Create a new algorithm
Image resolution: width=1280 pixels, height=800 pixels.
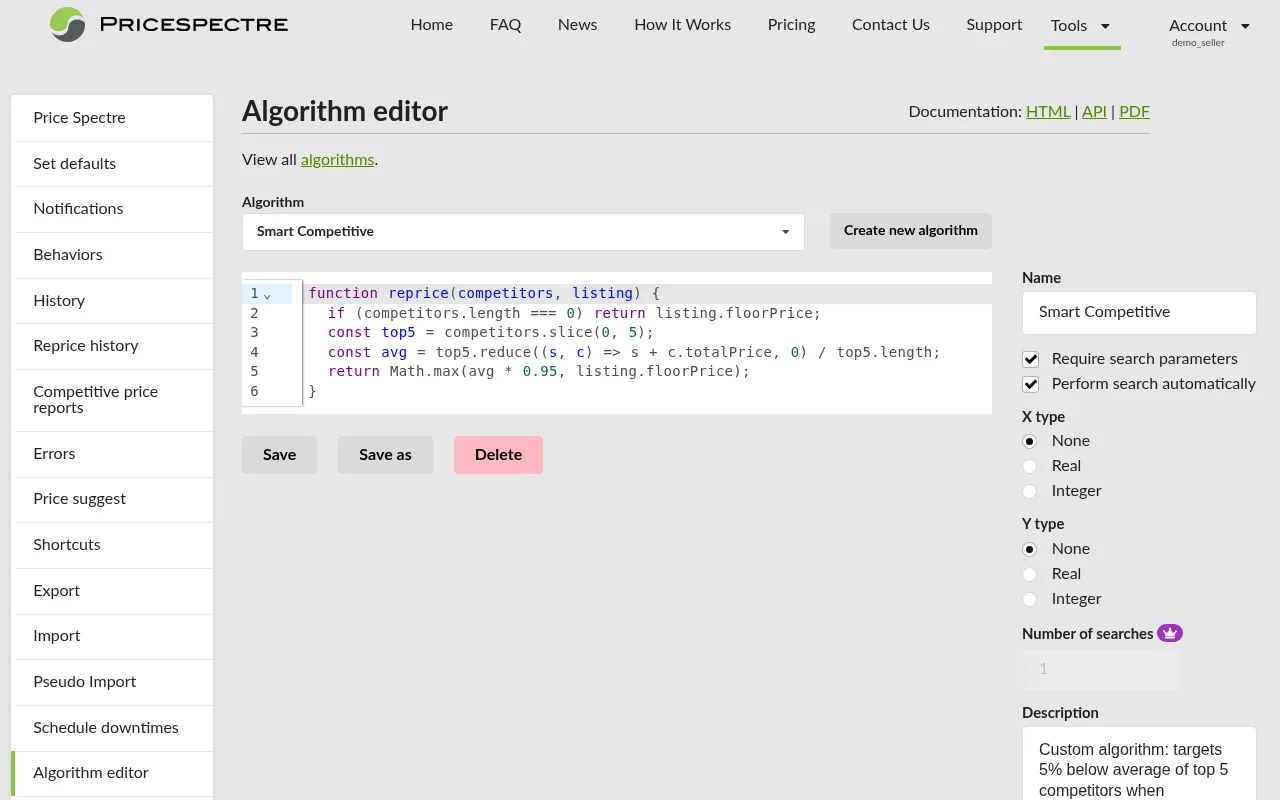(x=910, y=231)
